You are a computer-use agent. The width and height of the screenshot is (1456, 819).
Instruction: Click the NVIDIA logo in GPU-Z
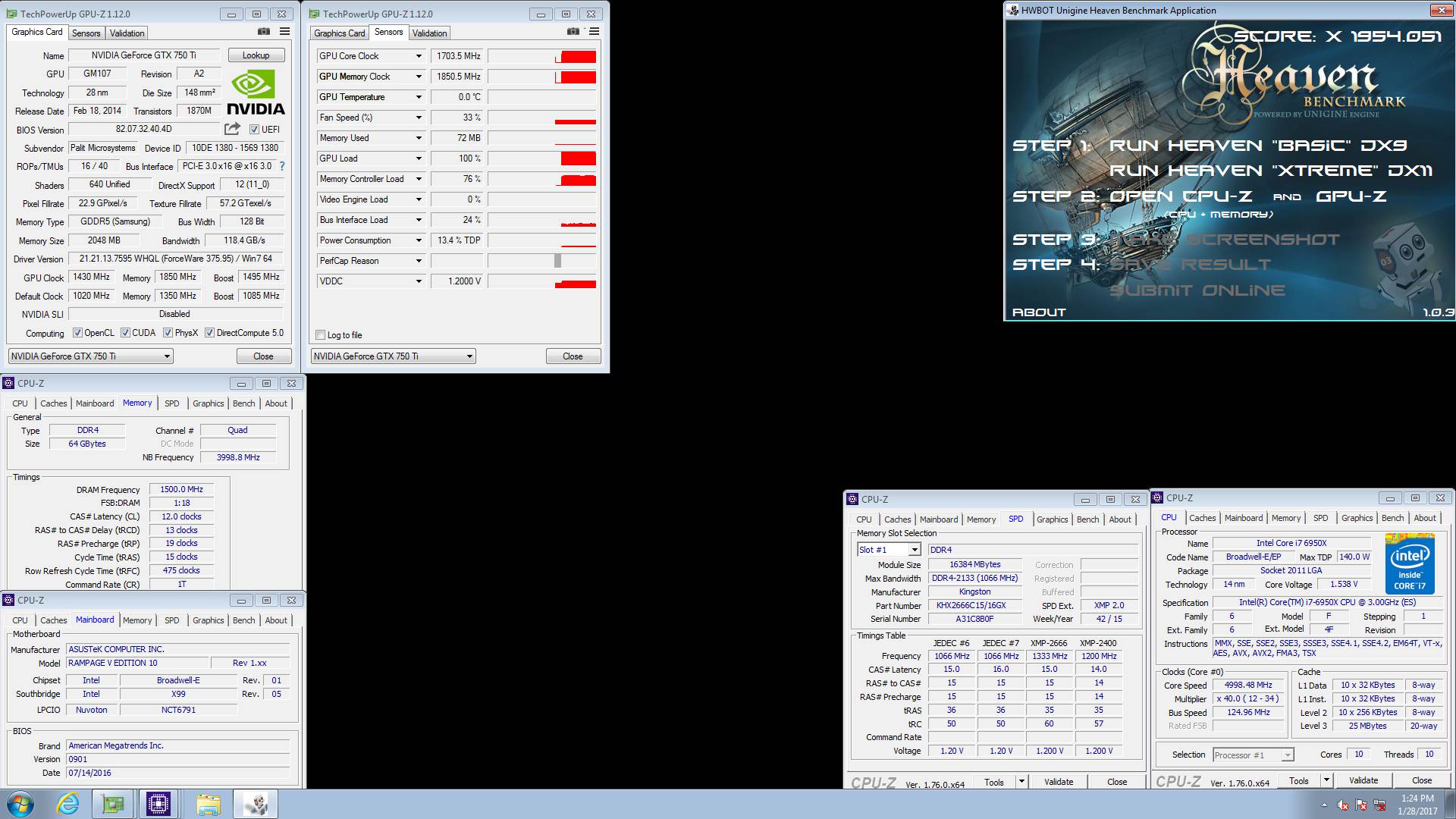[x=256, y=93]
